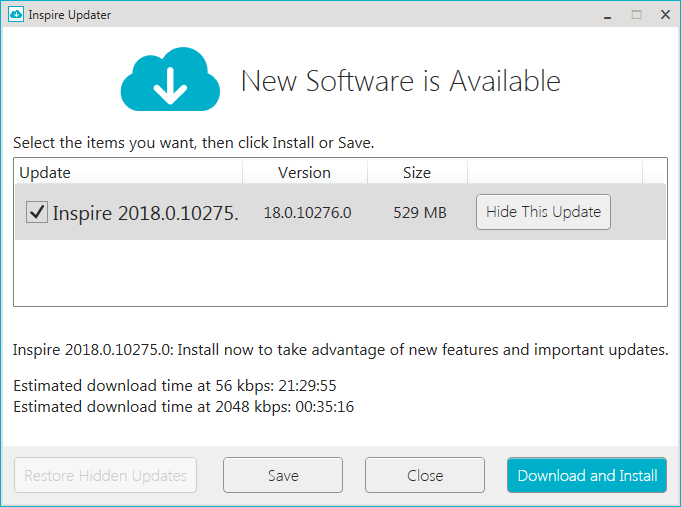Minimize the Inspire Updater window
This screenshot has height=507, width=681.
[608, 15]
